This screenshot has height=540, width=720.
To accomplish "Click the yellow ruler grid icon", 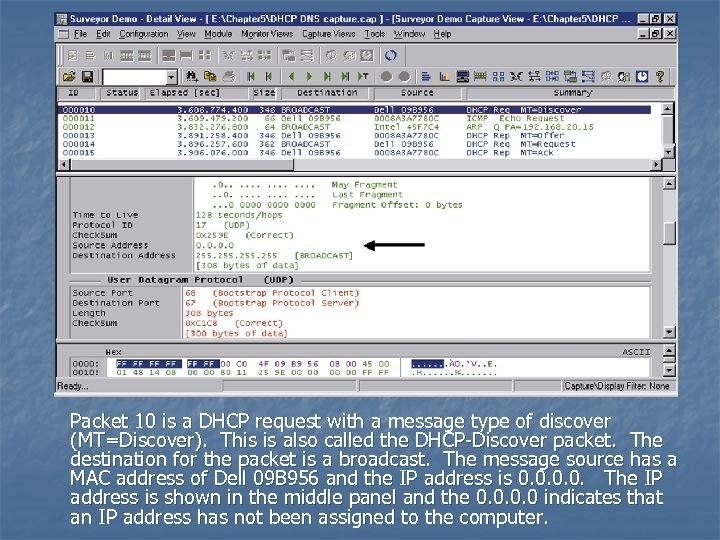I will [x=480, y=76].
